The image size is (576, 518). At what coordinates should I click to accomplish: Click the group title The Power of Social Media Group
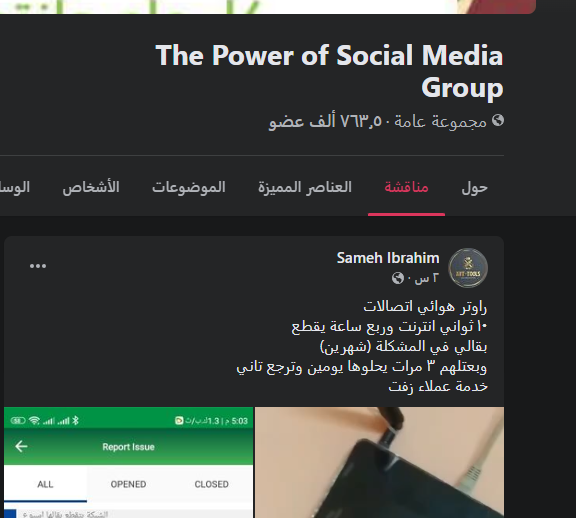(x=329, y=71)
